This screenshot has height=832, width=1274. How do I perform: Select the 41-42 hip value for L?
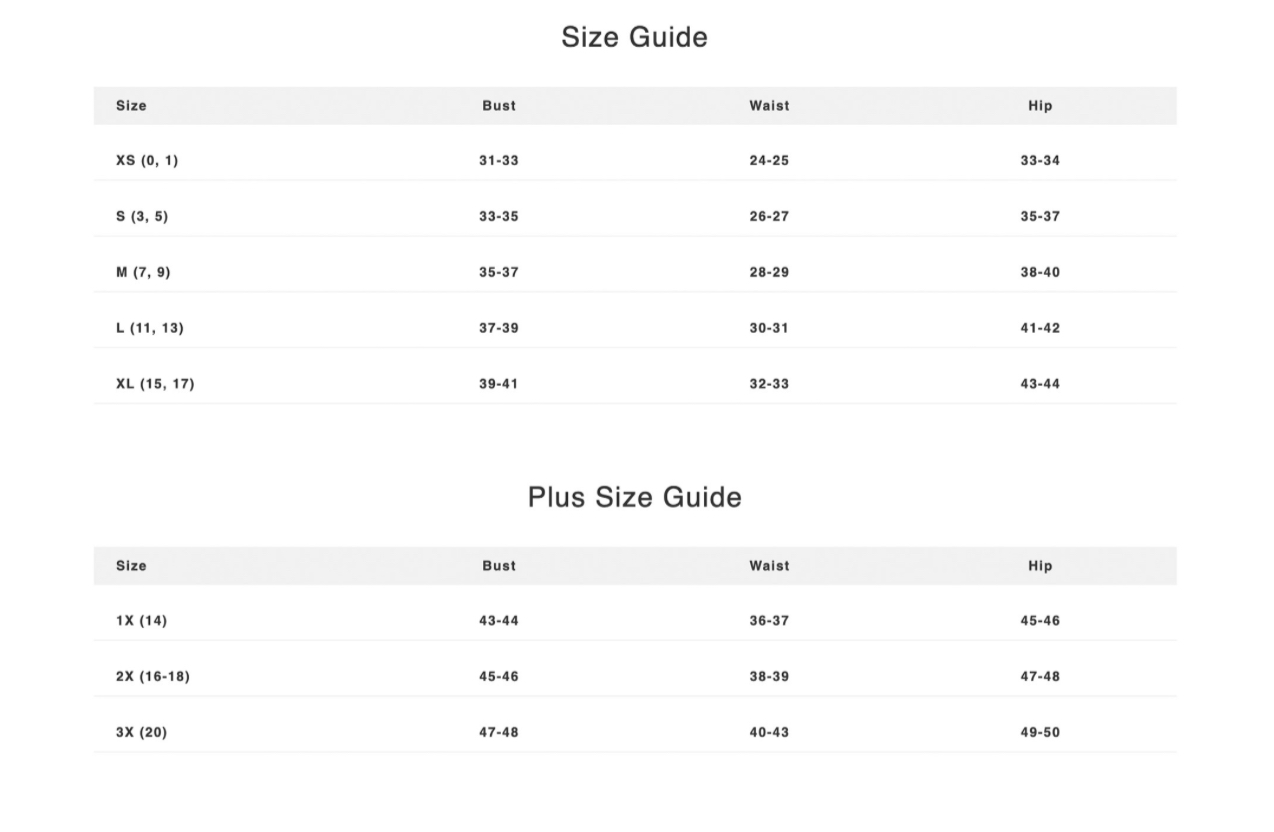[1040, 328]
